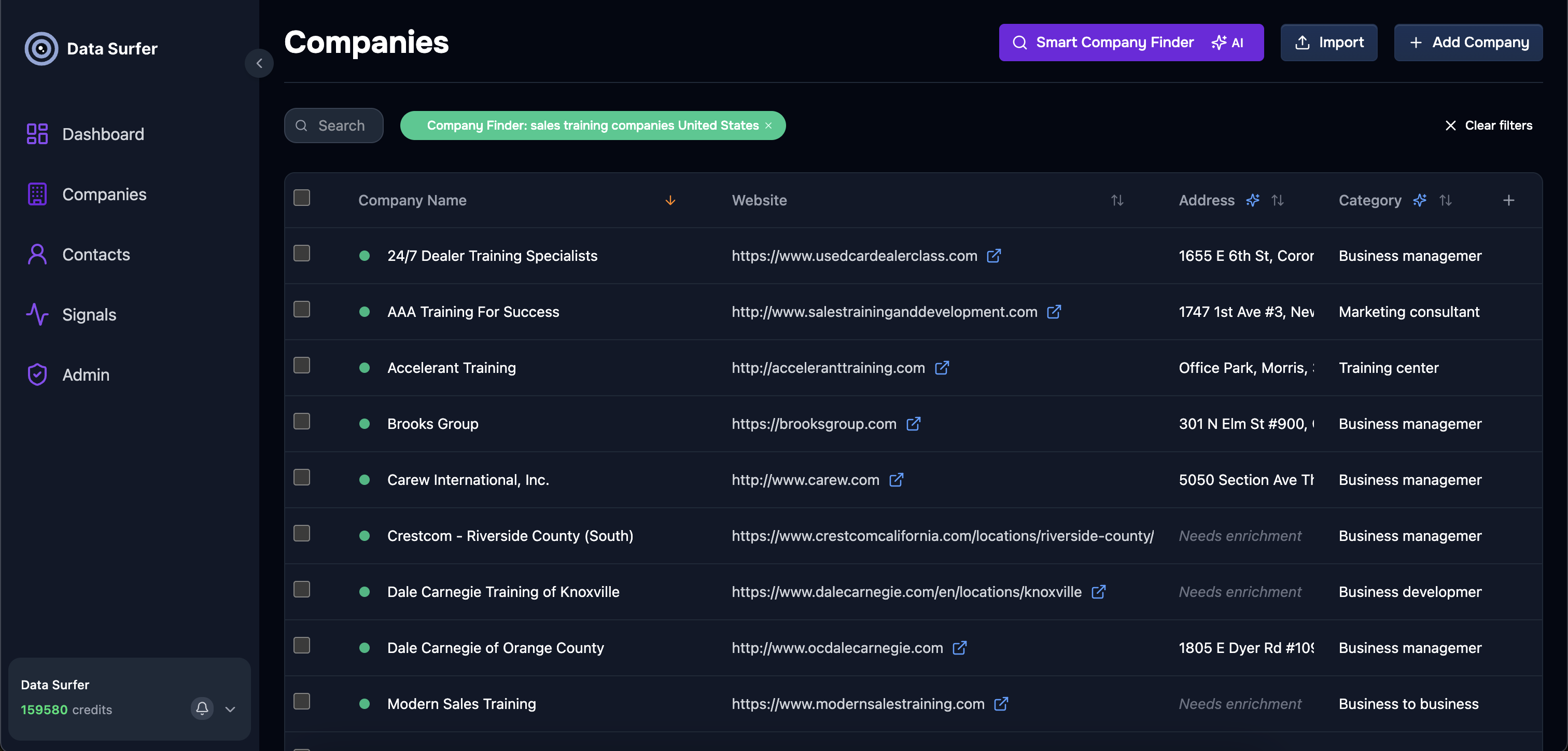Open the Signals panel via its waveform icon
The width and height of the screenshot is (1568, 751).
click(36, 314)
